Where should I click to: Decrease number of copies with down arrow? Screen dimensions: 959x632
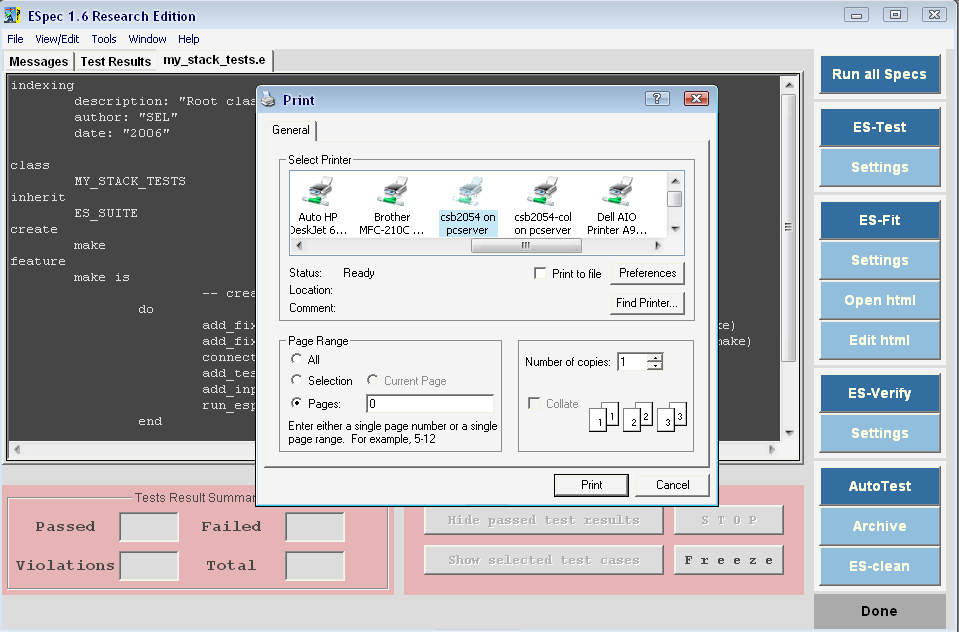[655, 365]
